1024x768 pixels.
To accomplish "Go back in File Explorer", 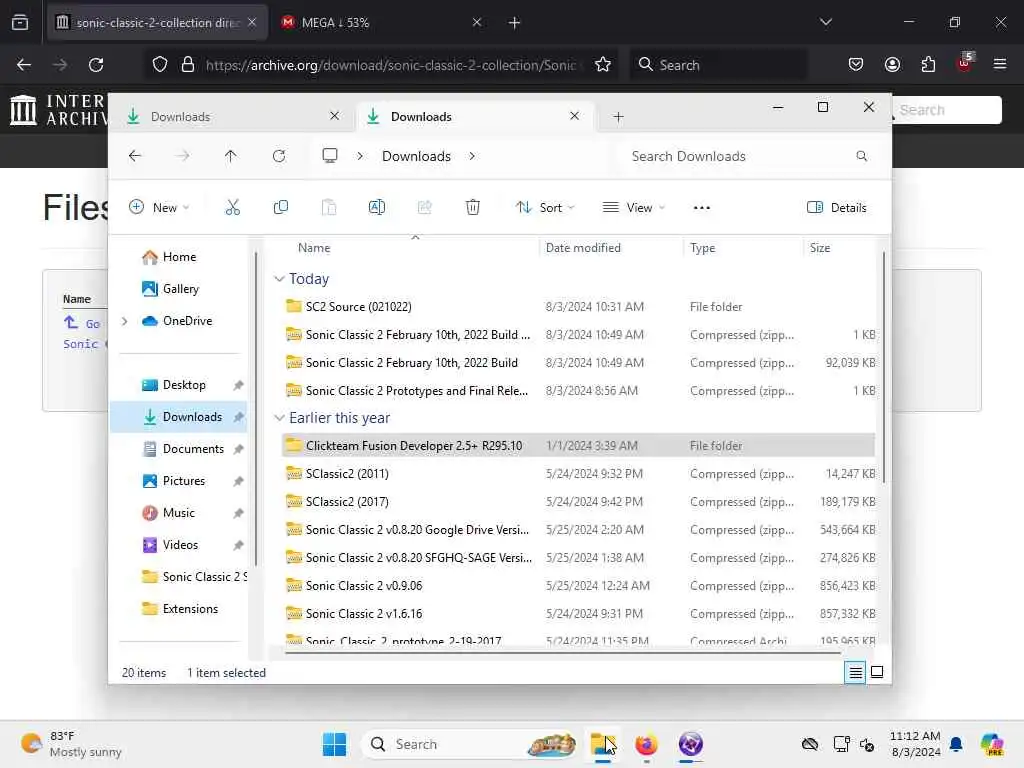I will coord(135,156).
